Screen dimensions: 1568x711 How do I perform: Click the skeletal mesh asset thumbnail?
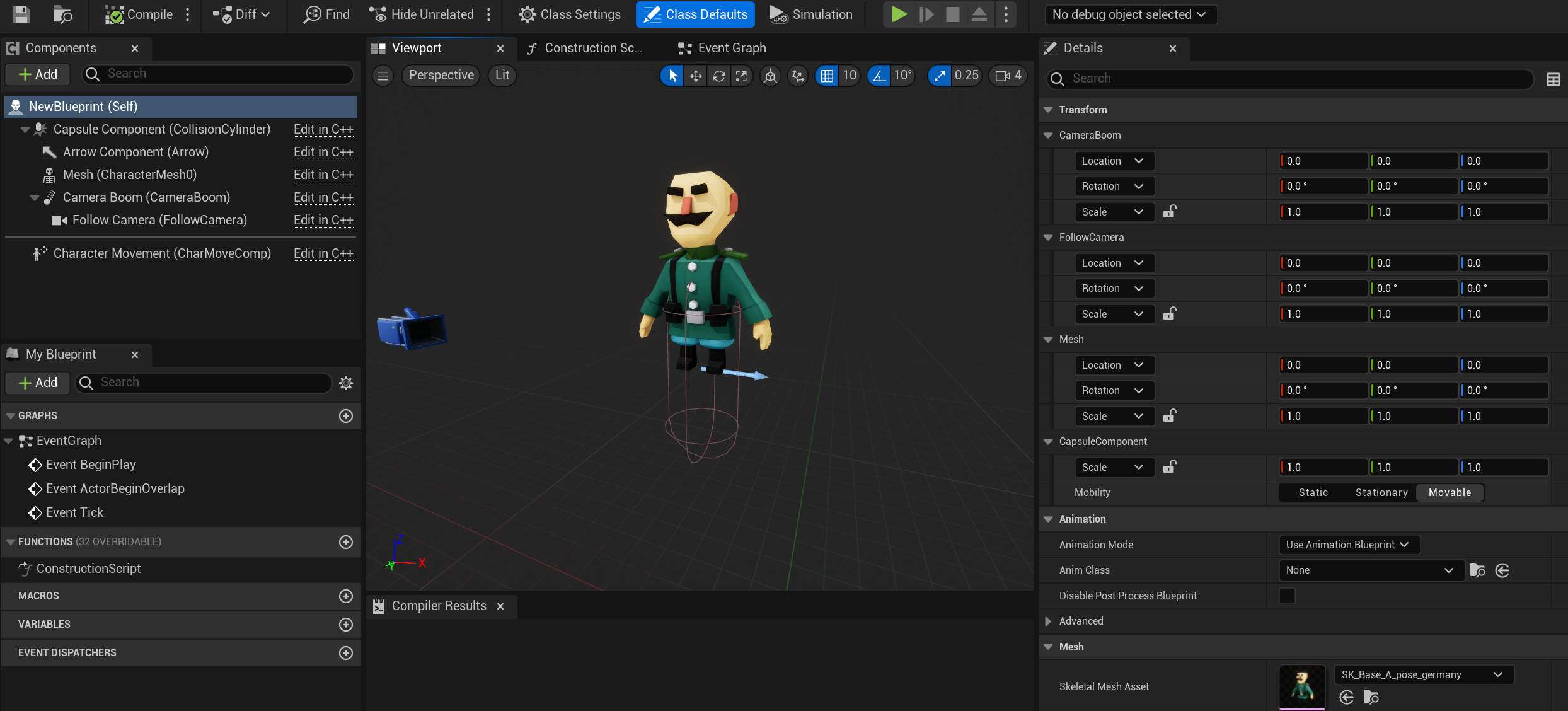1302,686
